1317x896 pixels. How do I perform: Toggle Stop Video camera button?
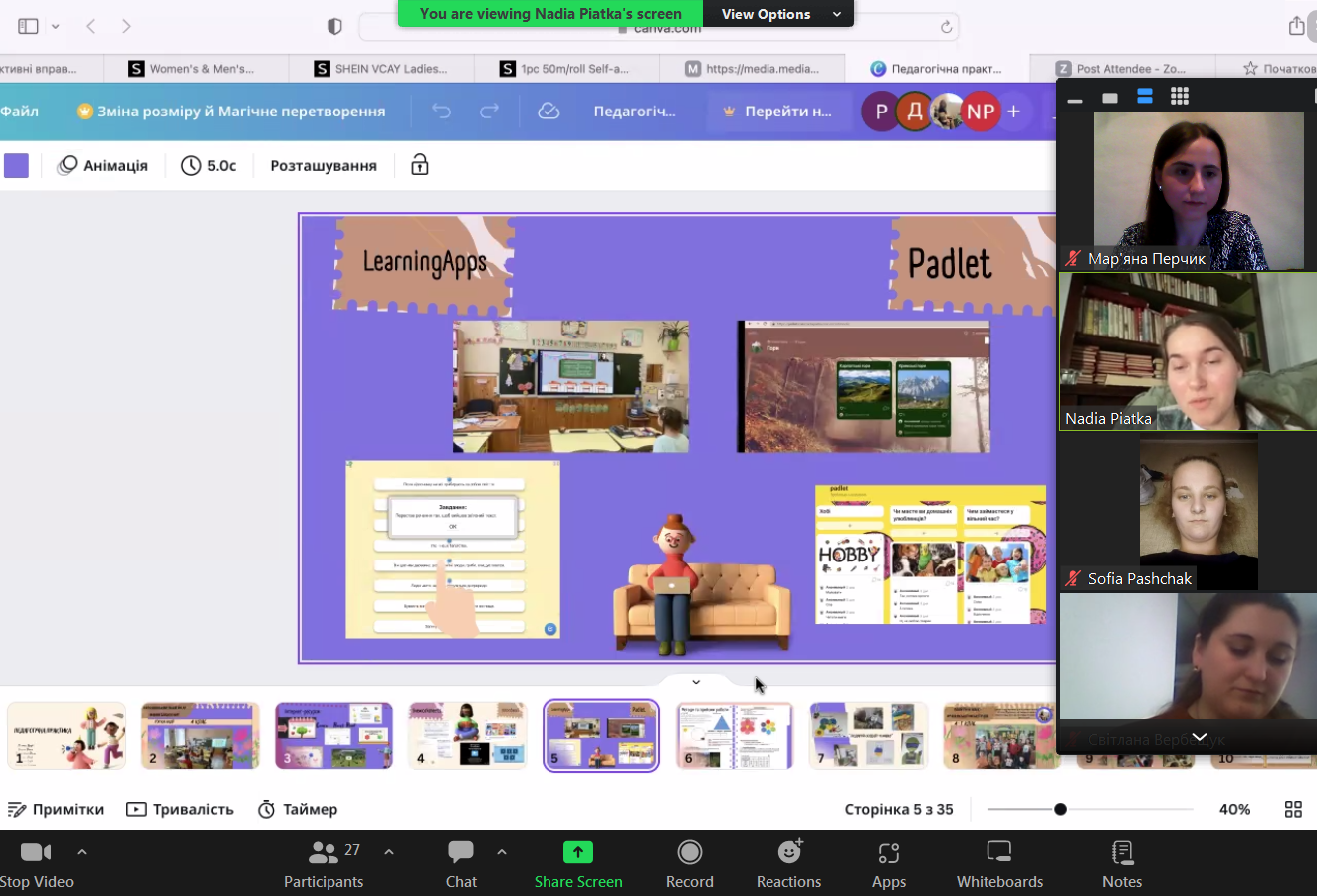click(37, 864)
